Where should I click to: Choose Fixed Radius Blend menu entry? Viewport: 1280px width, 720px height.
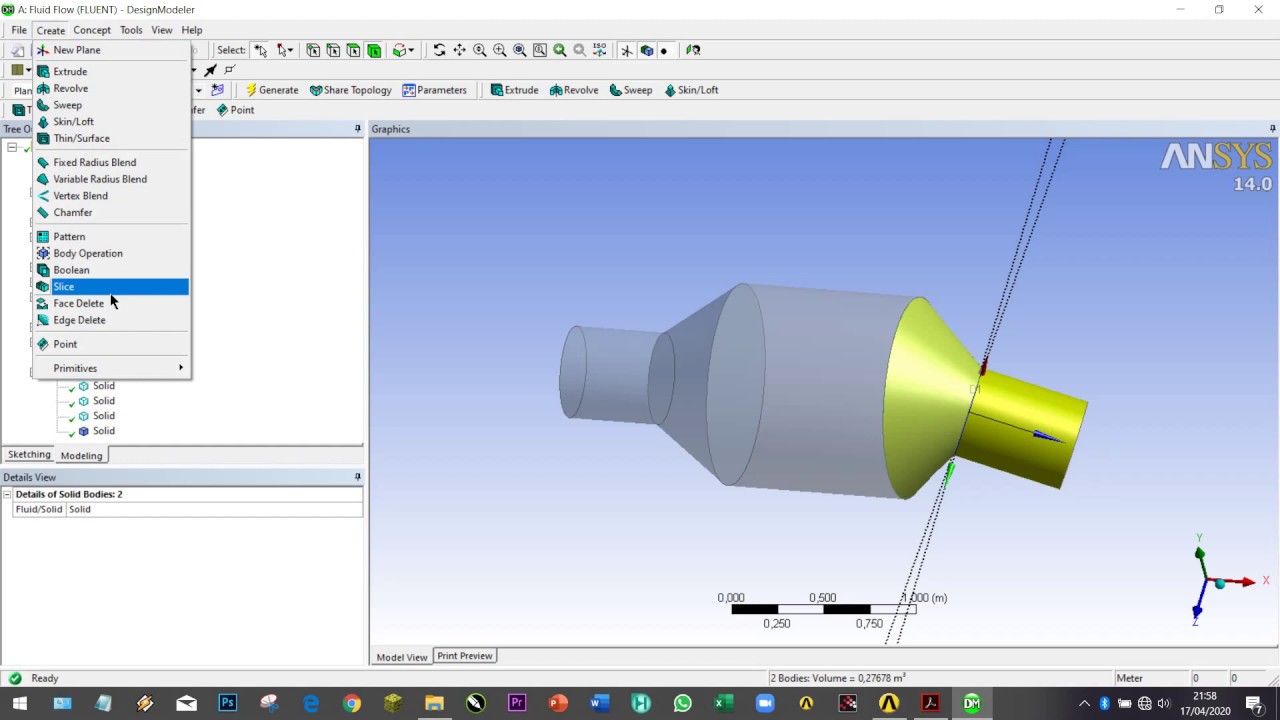112,162
